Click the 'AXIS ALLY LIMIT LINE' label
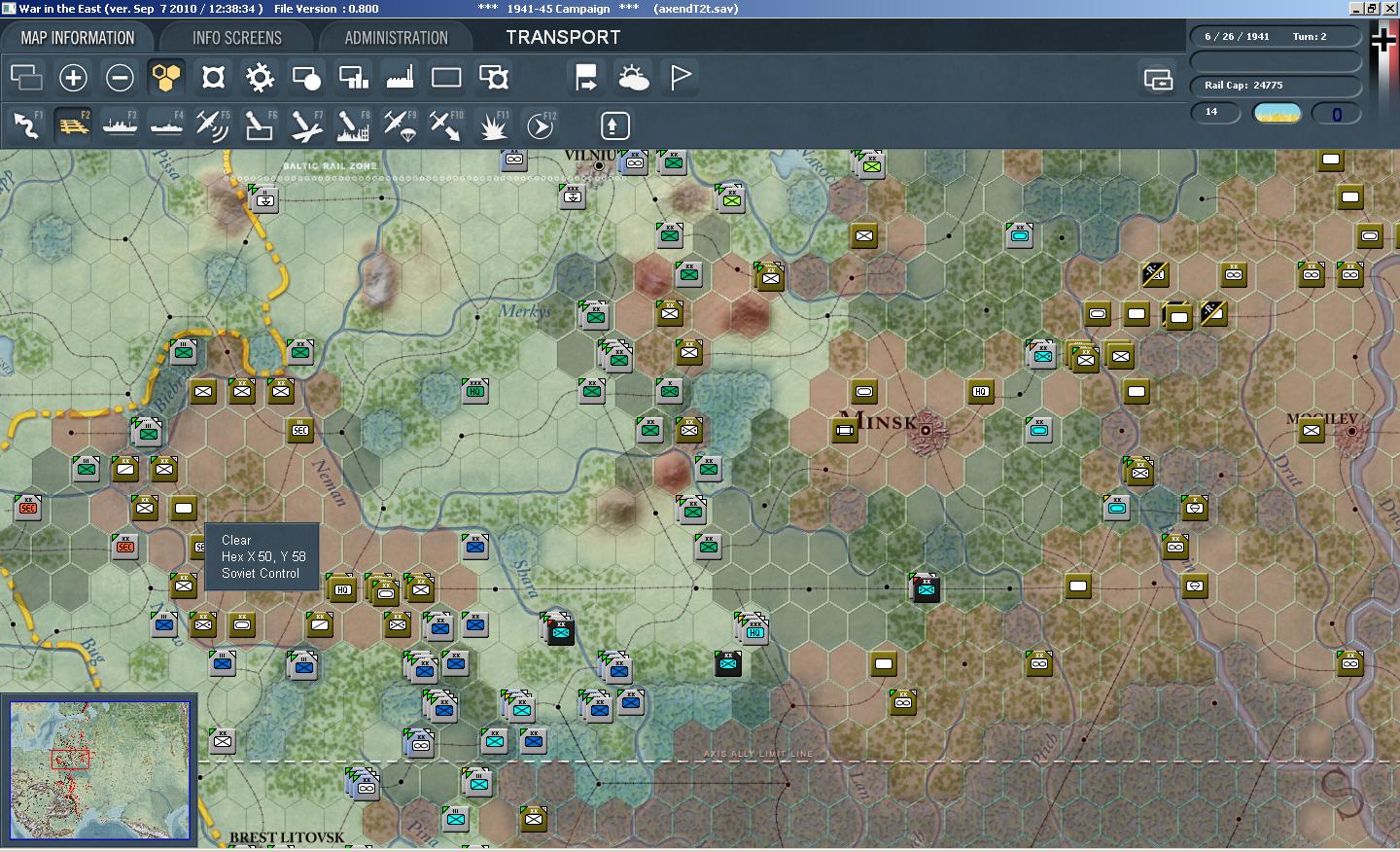The height and width of the screenshot is (852, 1400). tap(757, 754)
